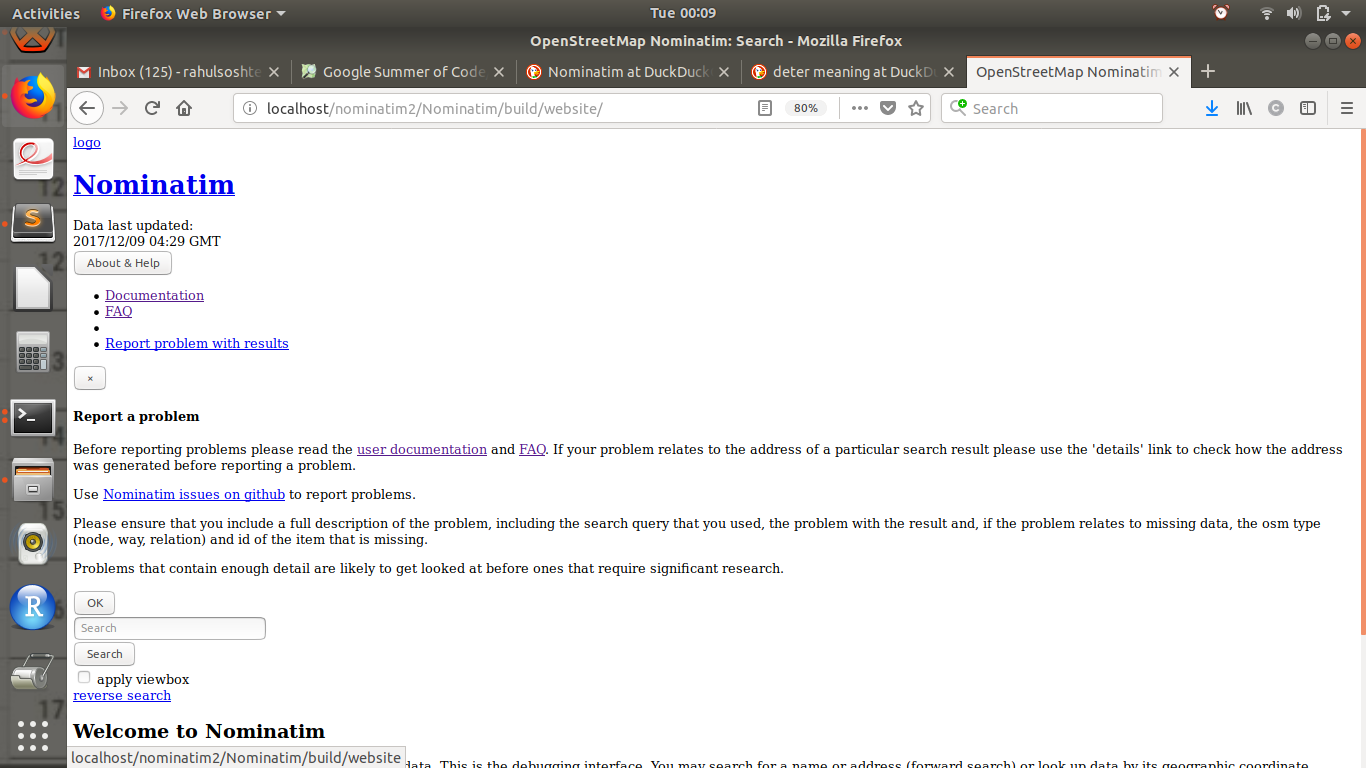Open the Activities overview
The height and width of the screenshot is (768, 1366).
[46, 13]
